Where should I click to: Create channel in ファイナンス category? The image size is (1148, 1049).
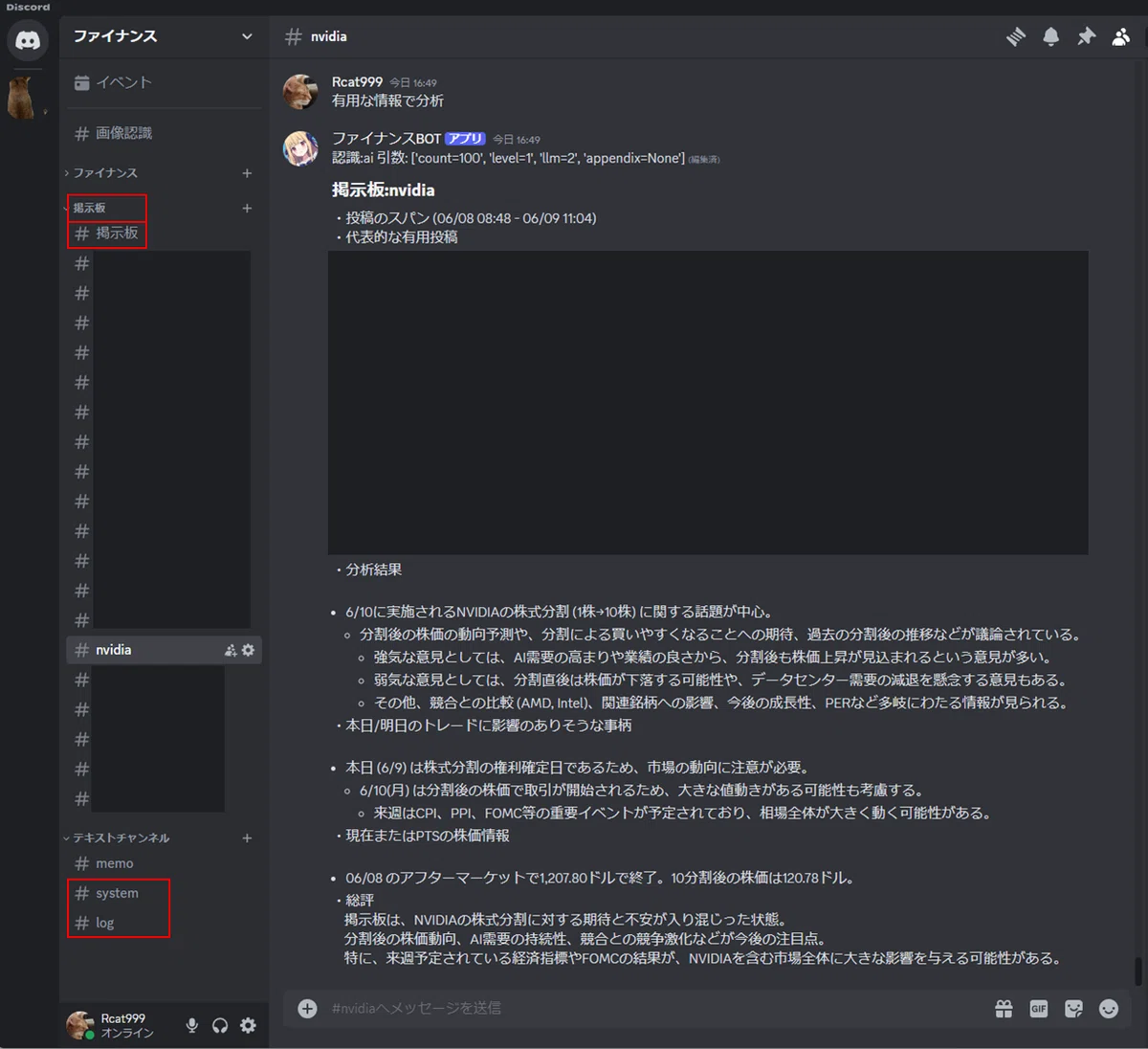pos(247,173)
